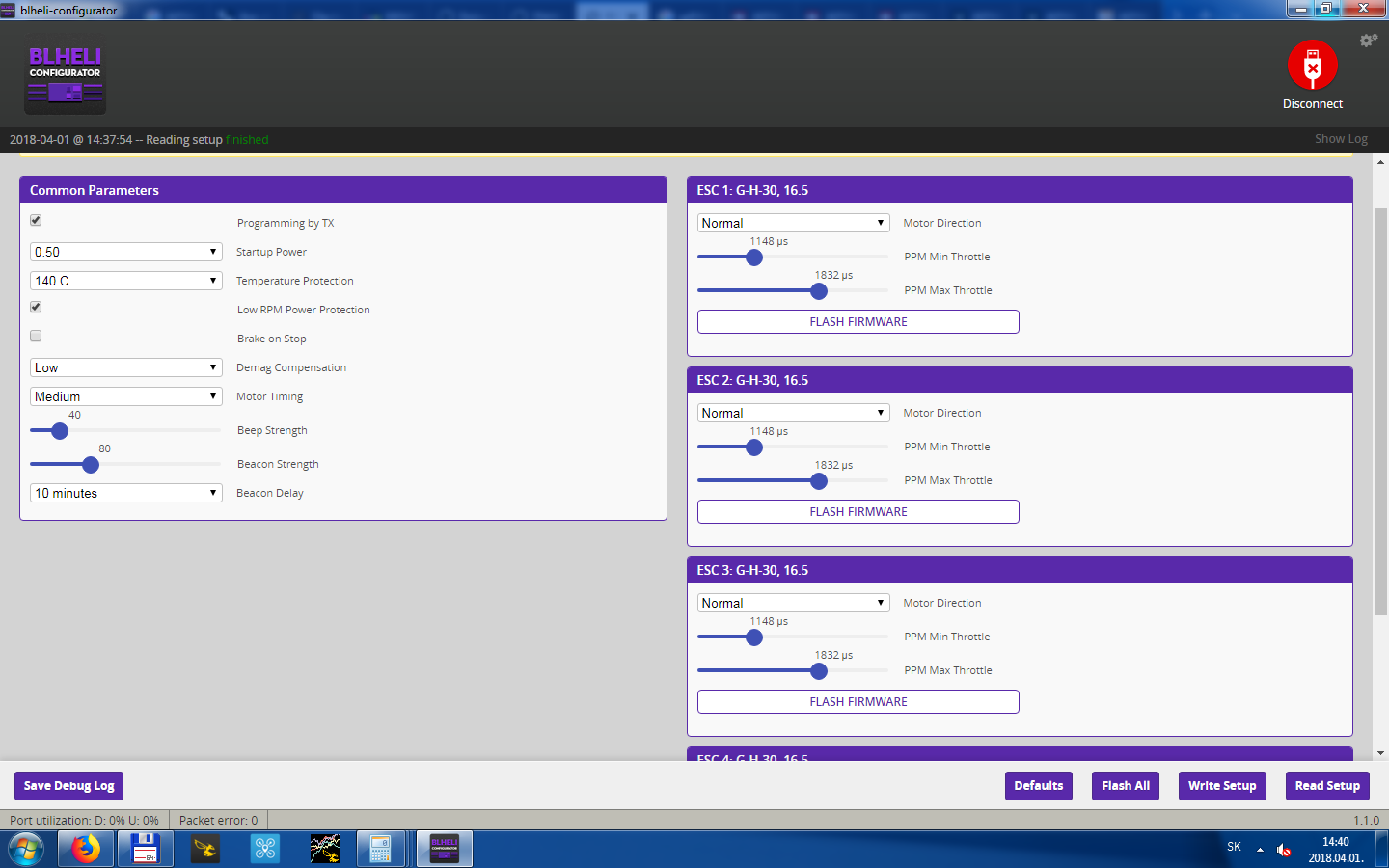Click ESC 1 PPM Min Throttle slider handle

(754, 258)
